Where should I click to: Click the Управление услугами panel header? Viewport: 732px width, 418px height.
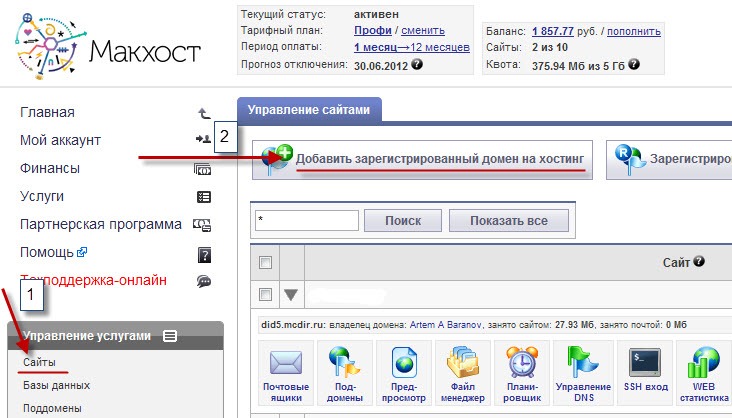point(116,336)
